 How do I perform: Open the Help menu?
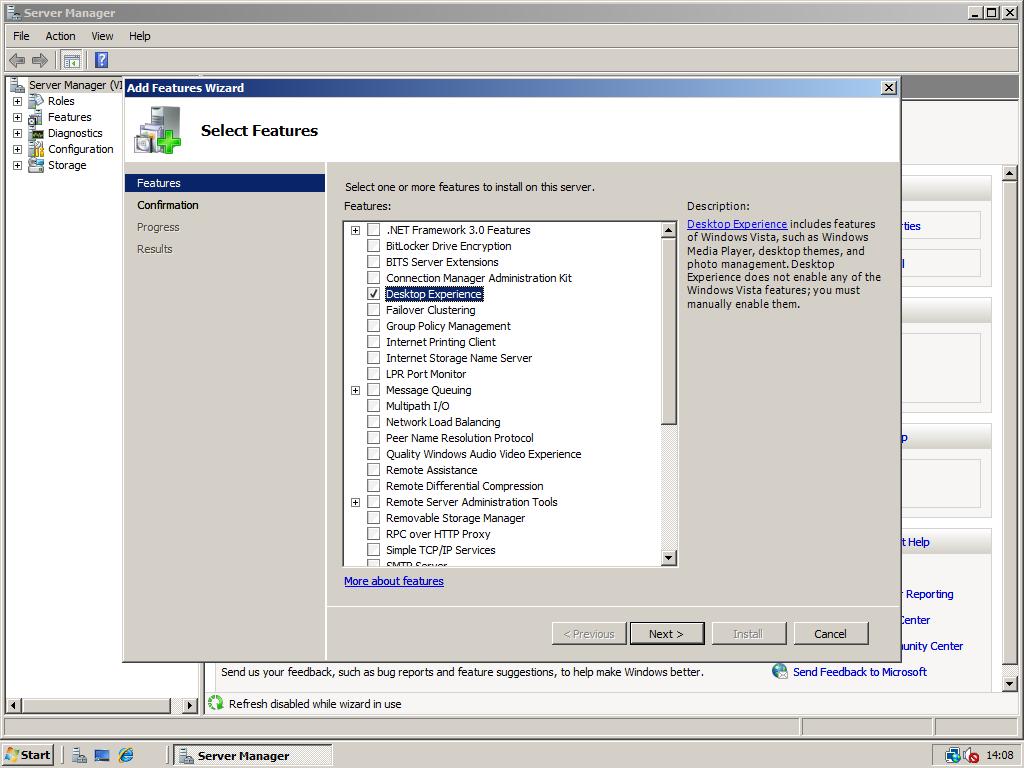(x=140, y=36)
